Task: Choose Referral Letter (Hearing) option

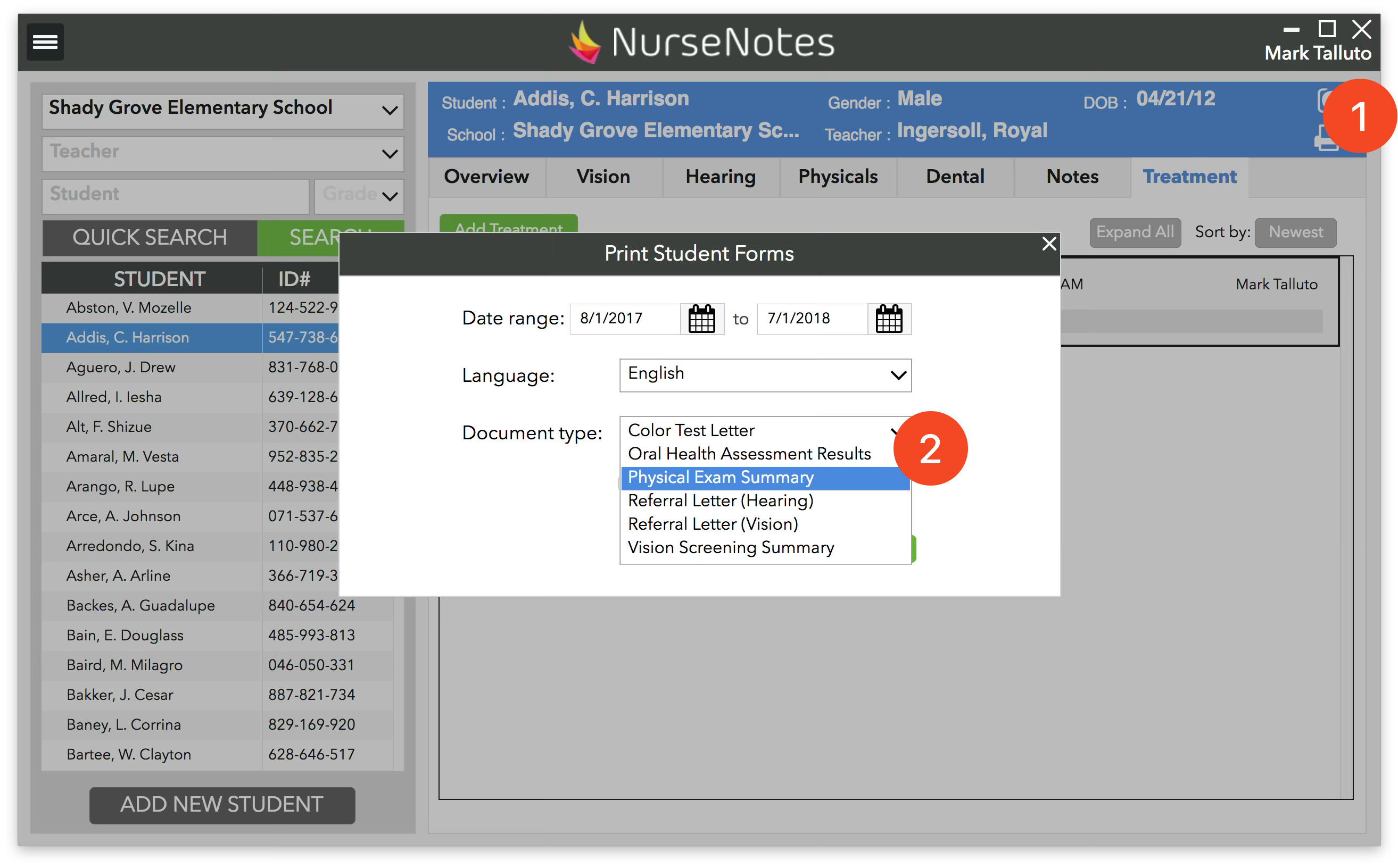Action: point(720,500)
